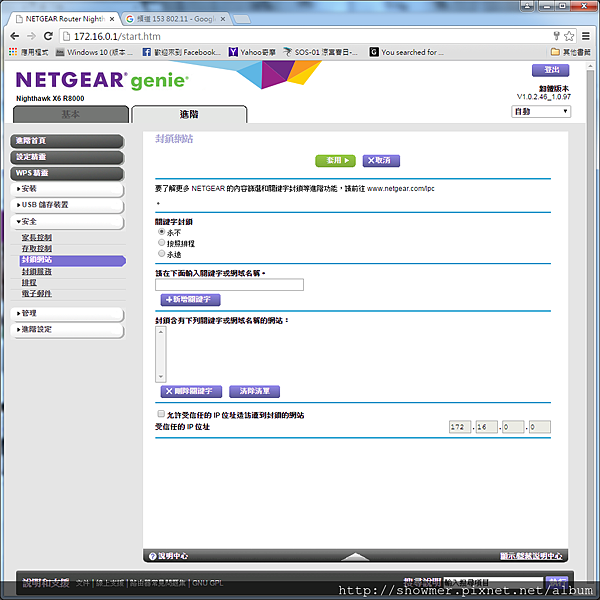Click the bookmark star icon
Image resolution: width=600 pixels, height=600 pixels.
tap(569, 36)
